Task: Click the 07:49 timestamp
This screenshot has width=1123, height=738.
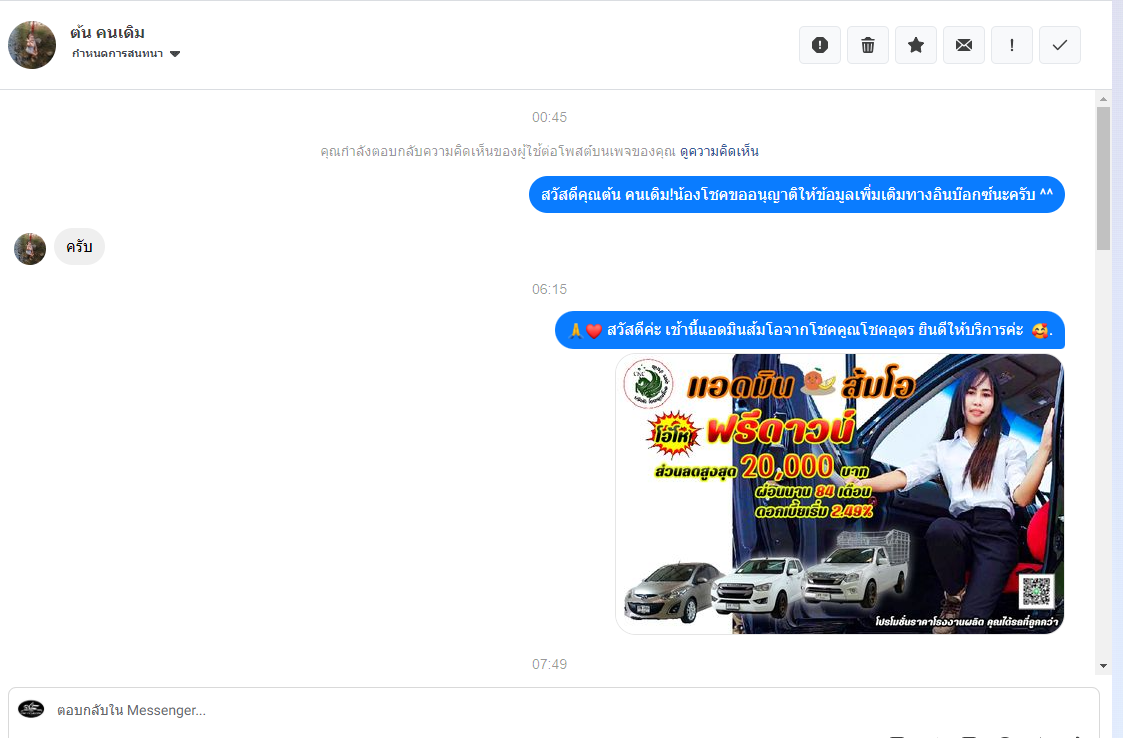Action: coord(549,664)
